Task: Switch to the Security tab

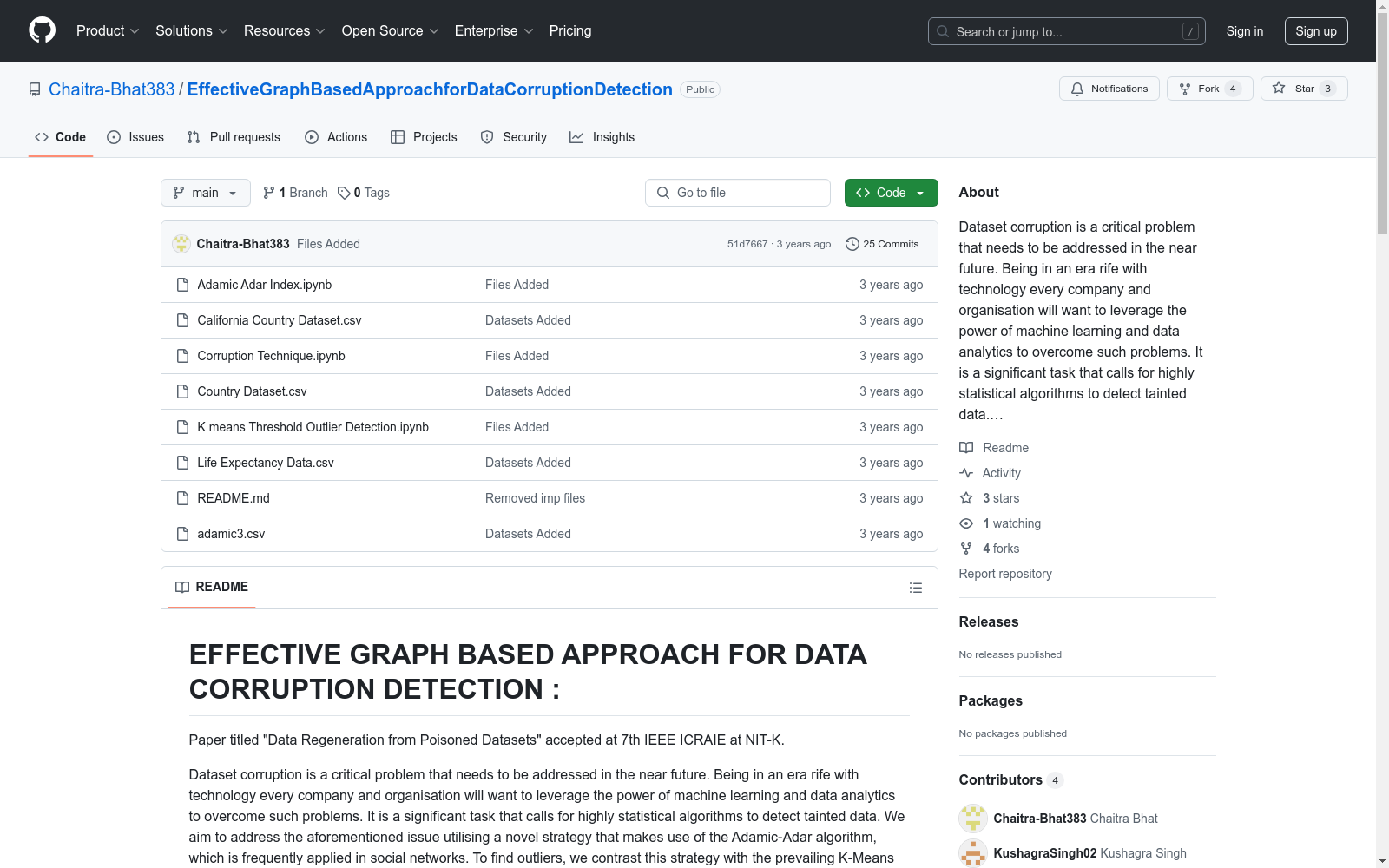Action: click(x=514, y=137)
